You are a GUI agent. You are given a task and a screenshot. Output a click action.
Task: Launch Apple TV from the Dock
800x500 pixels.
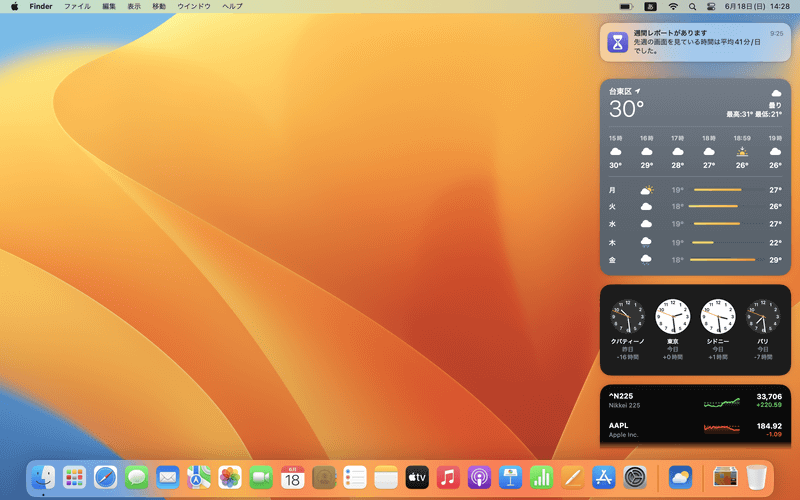(x=417, y=478)
